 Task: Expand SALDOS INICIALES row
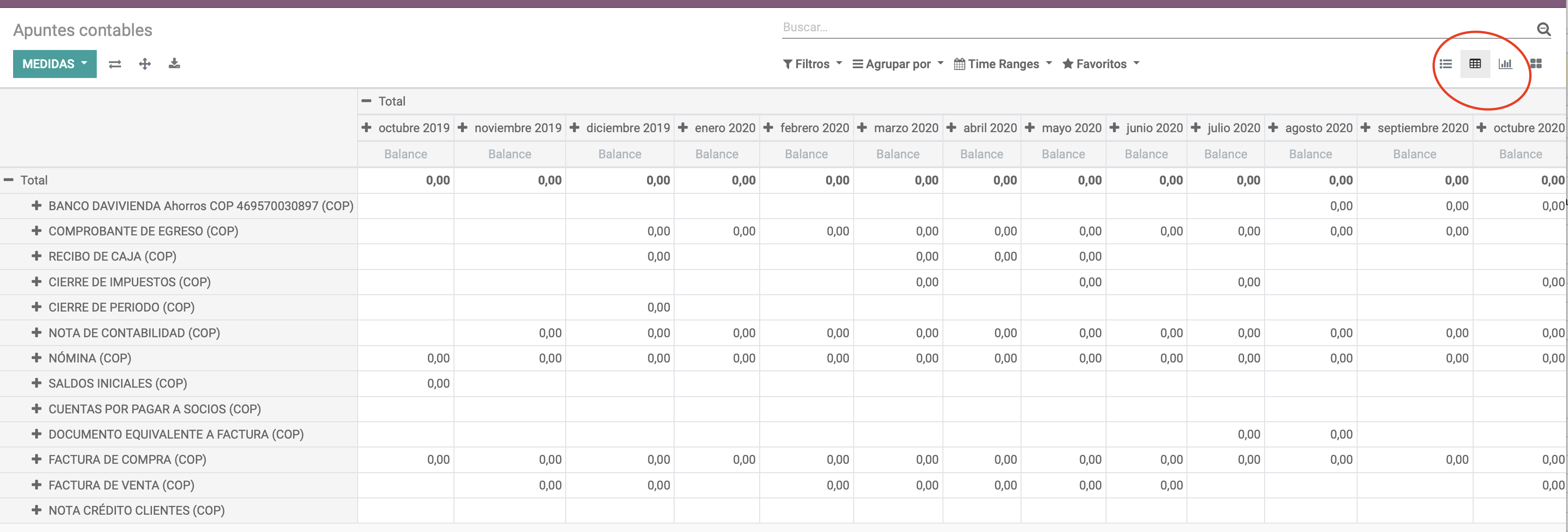[x=36, y=383]
